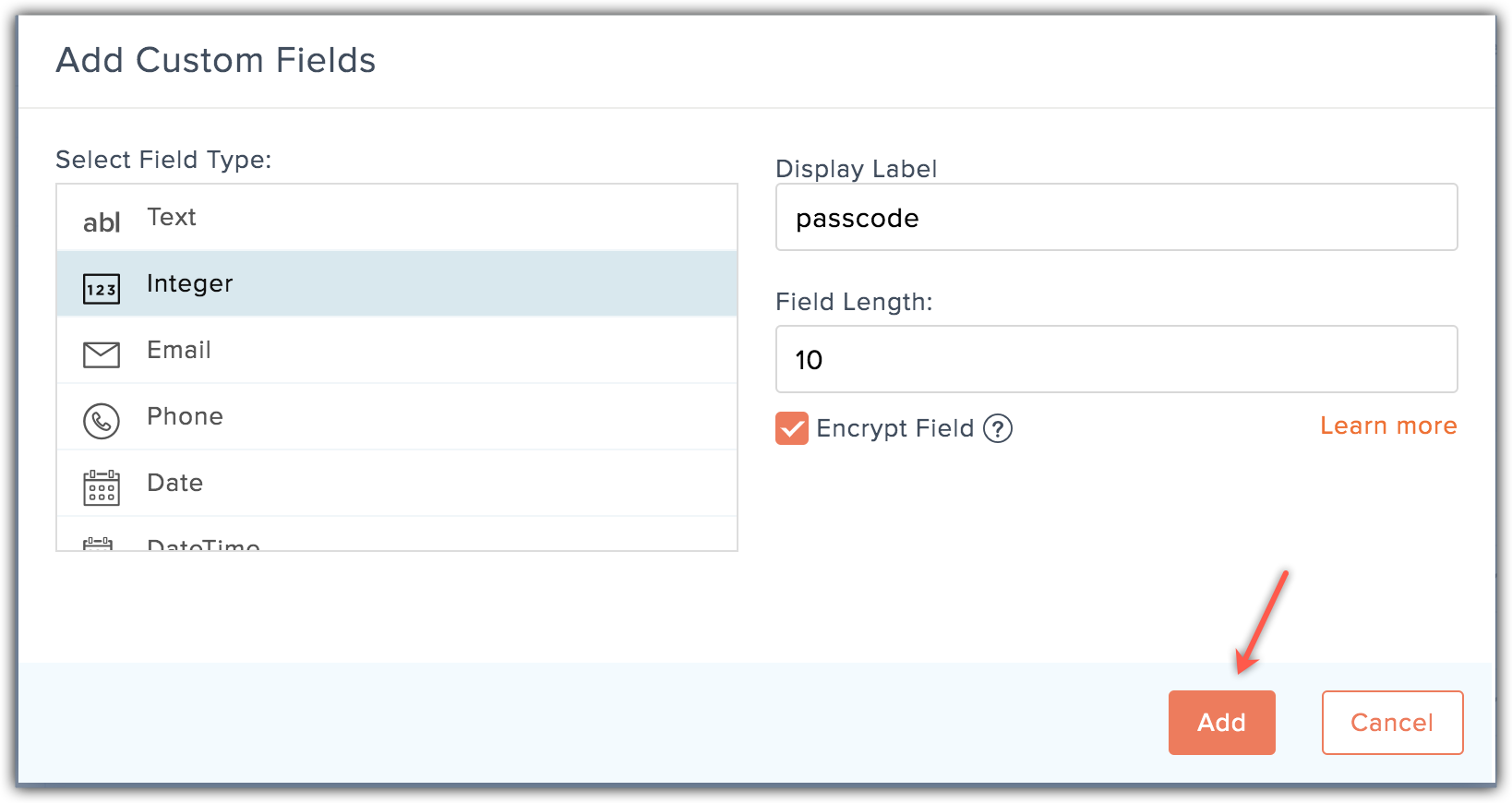Click the 123 Integer type icon
The width and height of the screenshot is (1512, 803).
(x=102, y=289)
